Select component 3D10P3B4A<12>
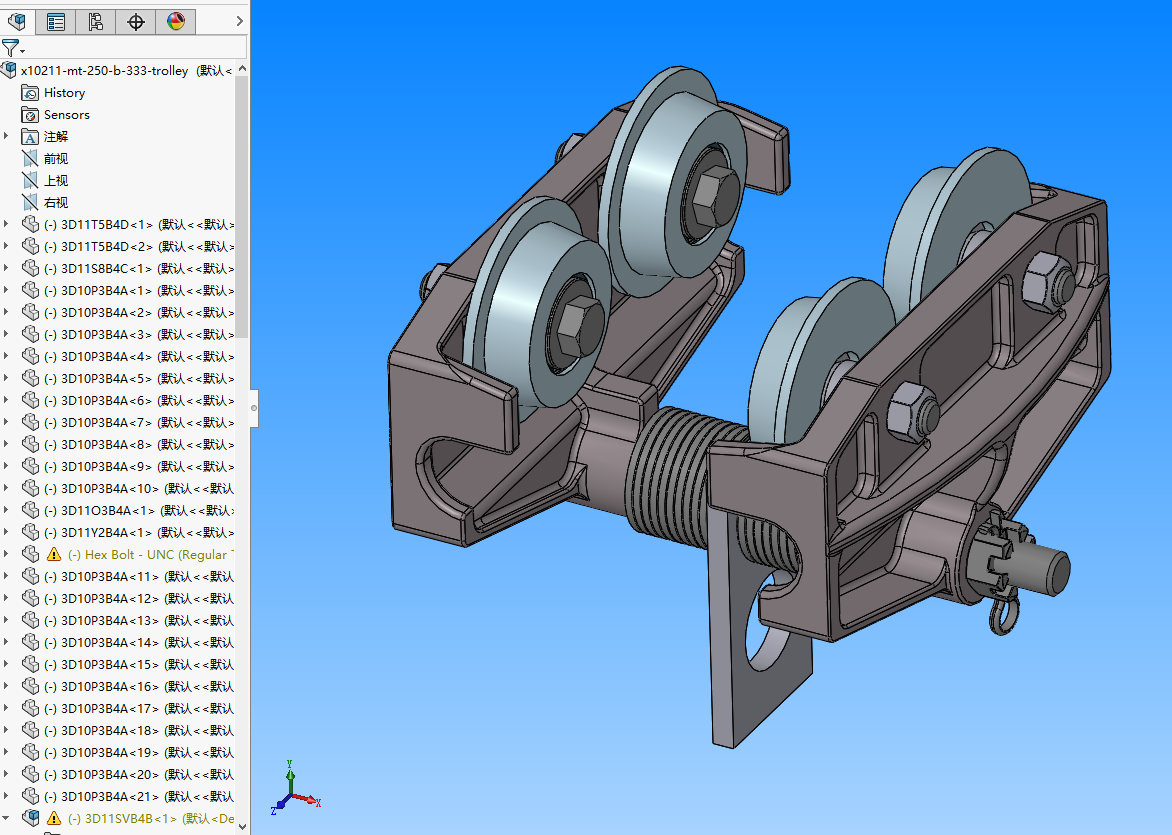This screenshot has height=835, width=1172. [138, 598]
